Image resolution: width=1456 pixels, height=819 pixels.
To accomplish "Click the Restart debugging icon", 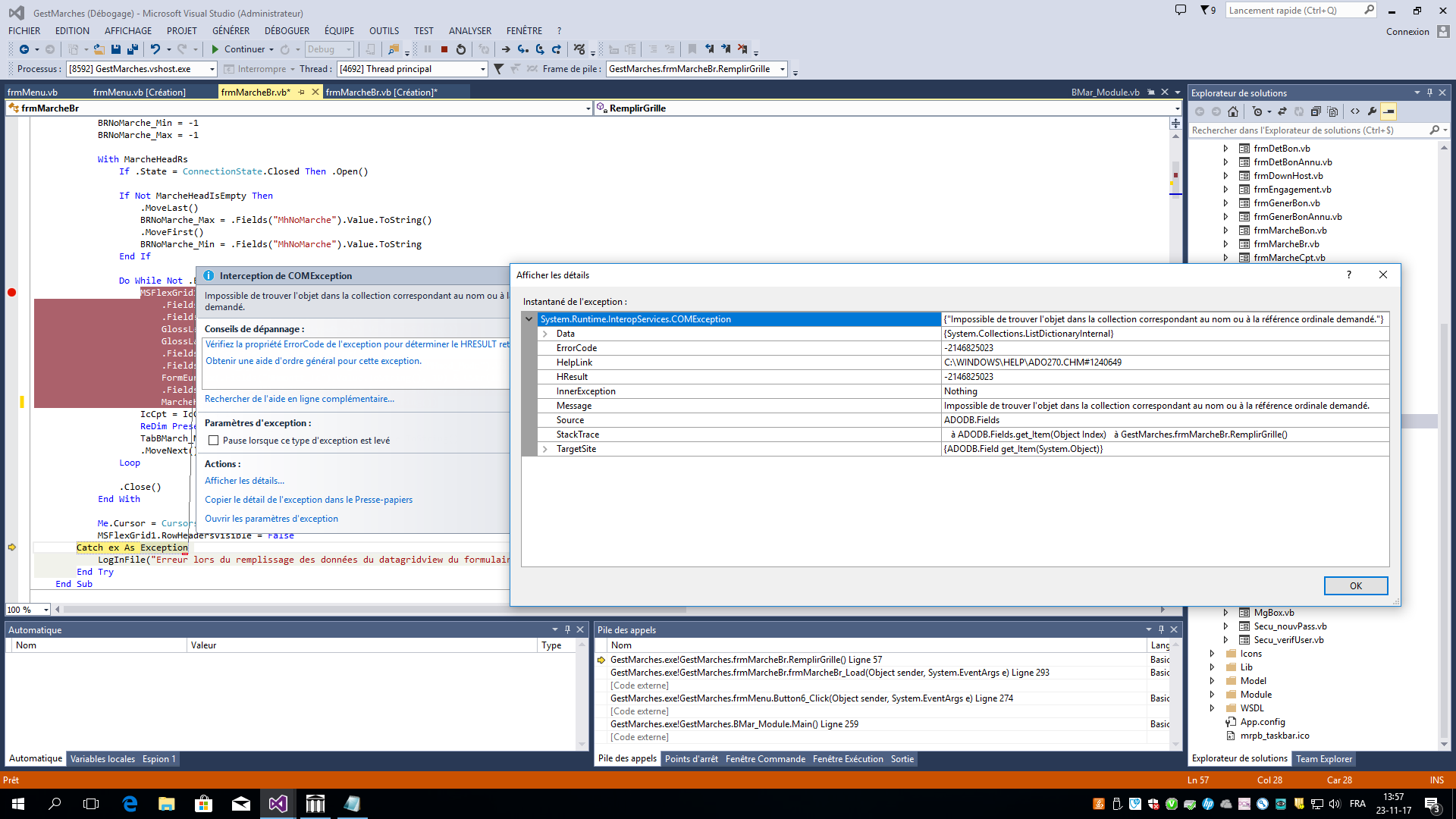I will tap(461, 49).
